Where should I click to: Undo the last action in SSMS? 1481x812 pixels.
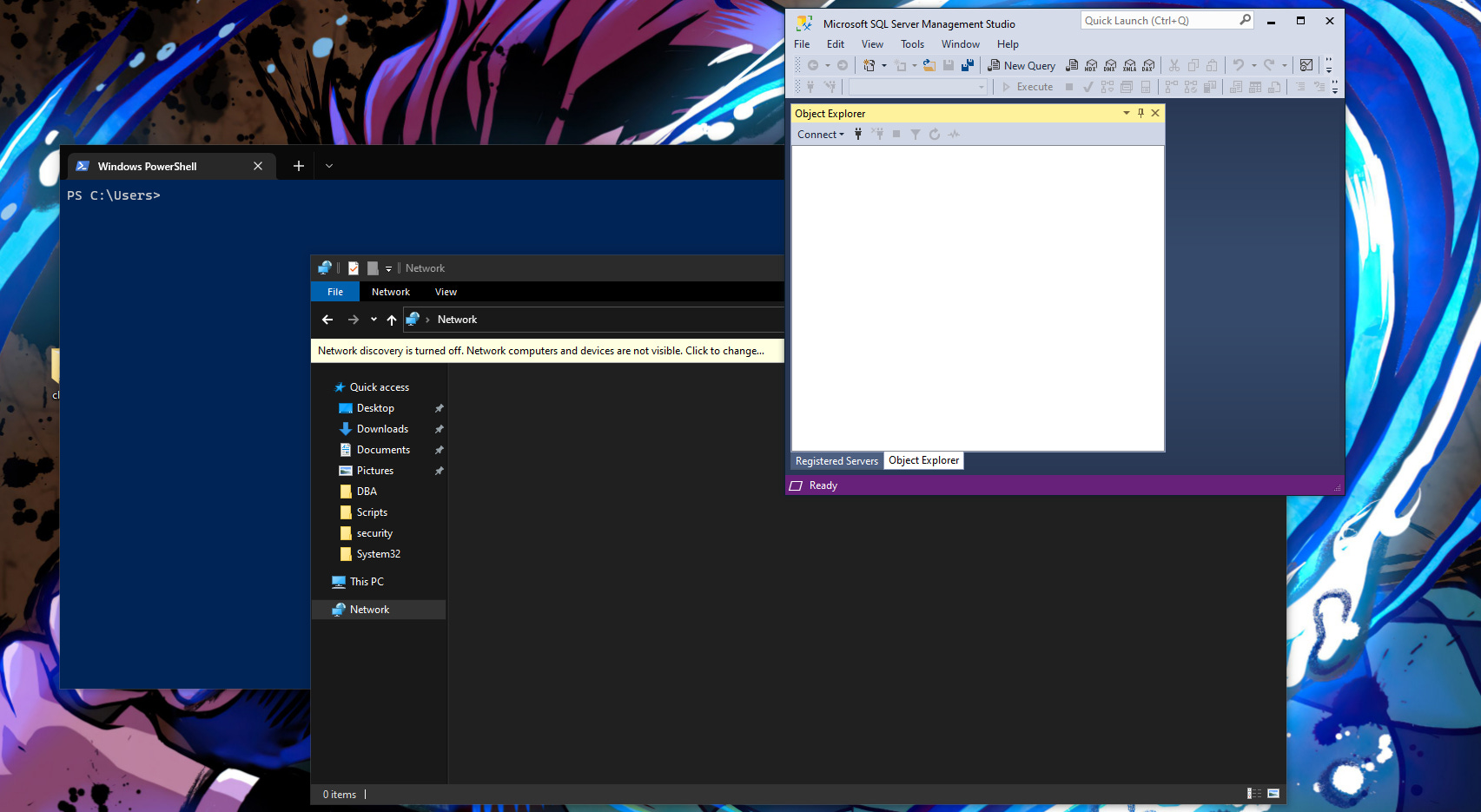click(1237, 65)
